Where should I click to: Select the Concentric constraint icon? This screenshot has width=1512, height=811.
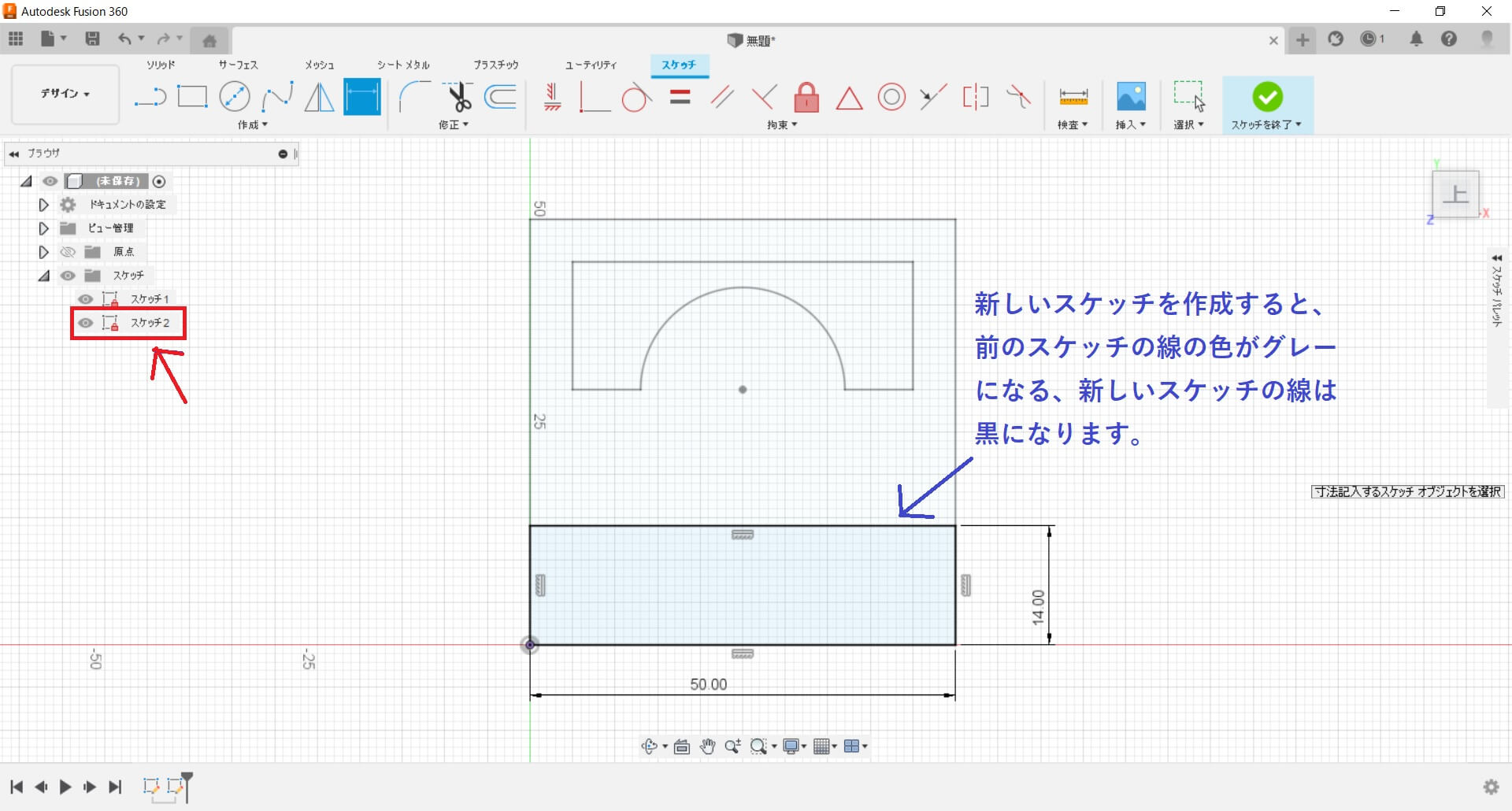coord(891,98)
